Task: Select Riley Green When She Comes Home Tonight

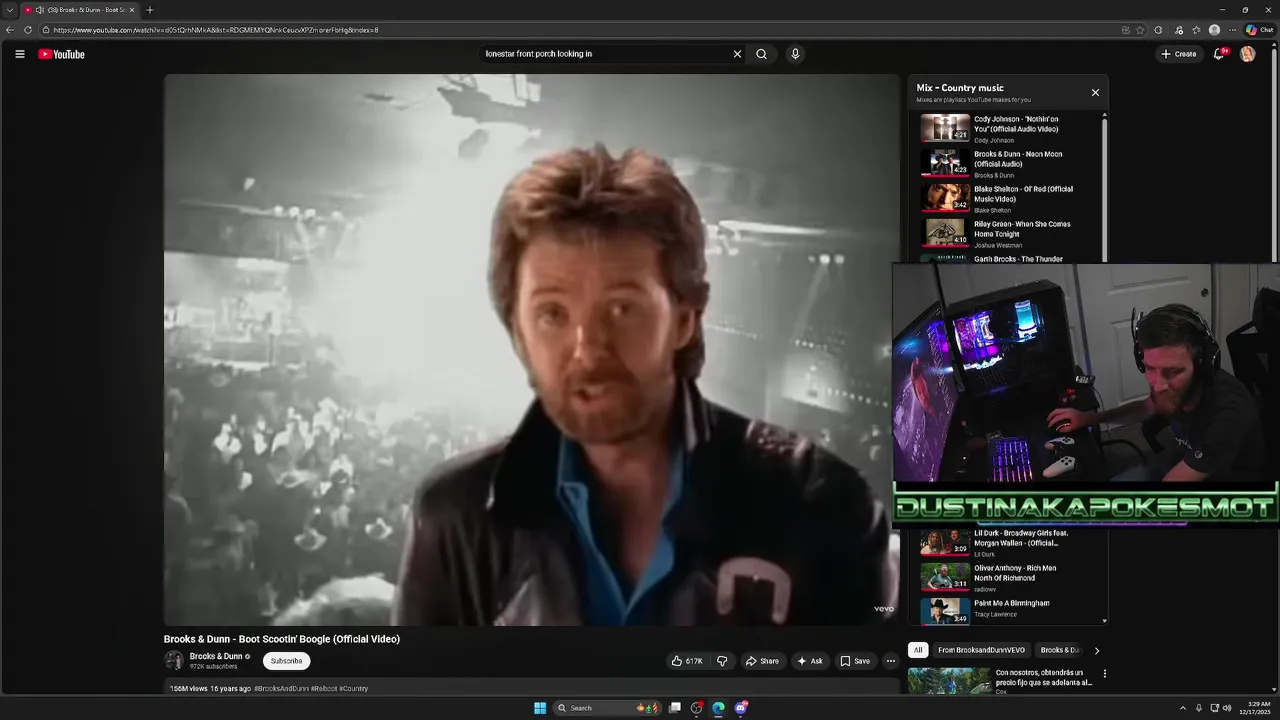Action: click(1010, 233)
